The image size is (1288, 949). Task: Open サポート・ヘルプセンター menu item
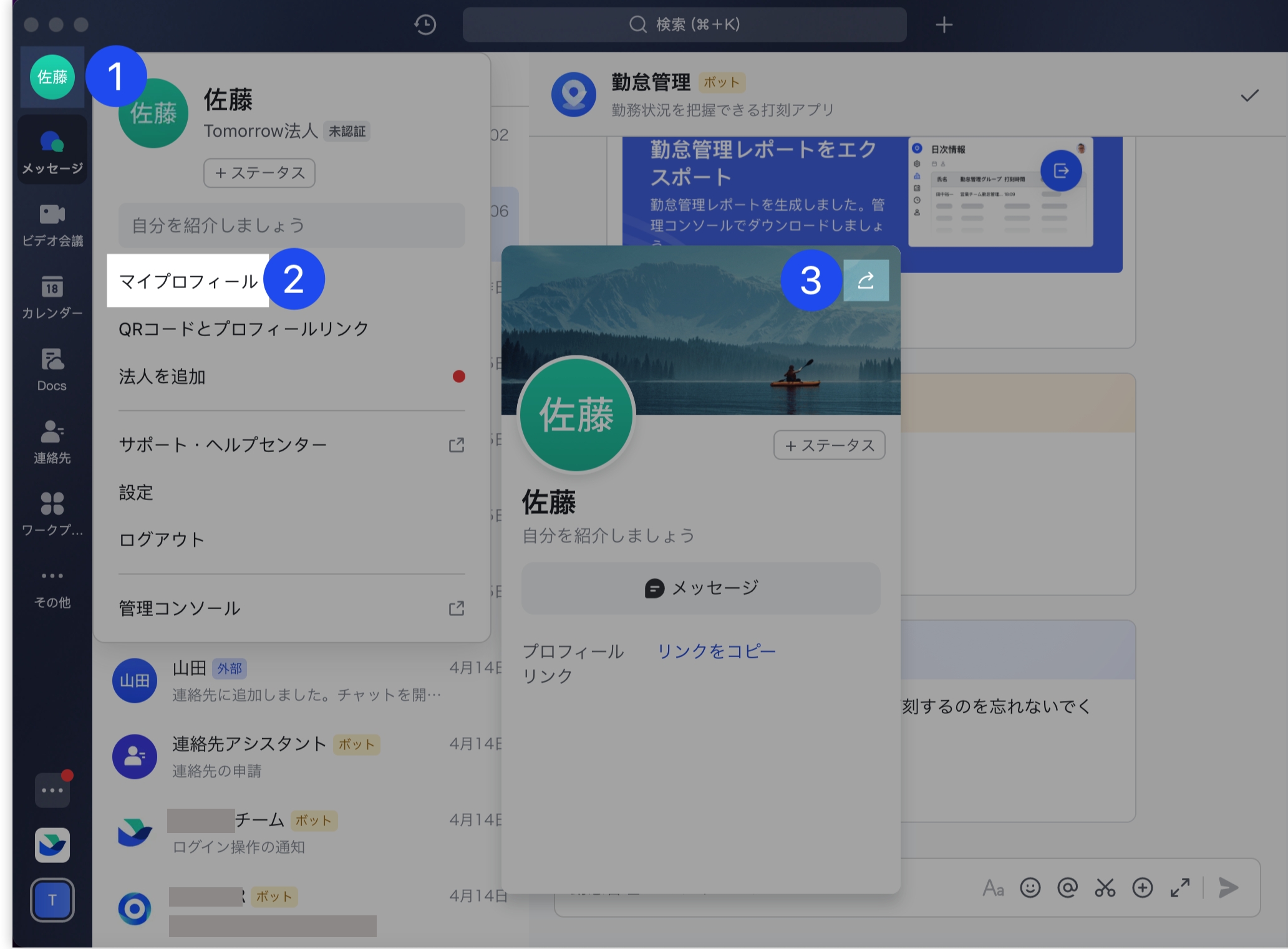pos(292,445)
